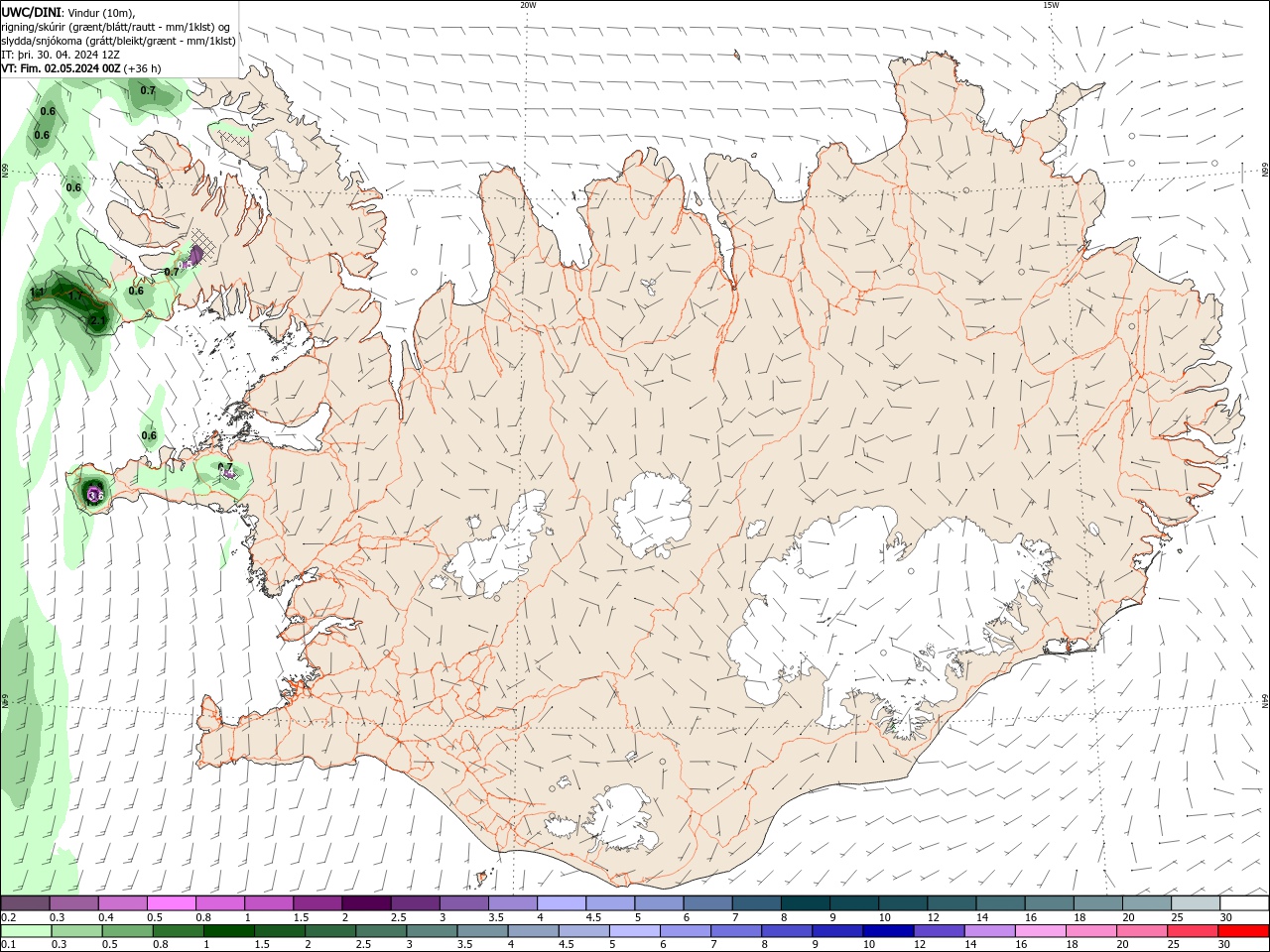
Task: Pick the gray-green 3 swatch in the bottom legend row
Action: (x=431, y=931)
